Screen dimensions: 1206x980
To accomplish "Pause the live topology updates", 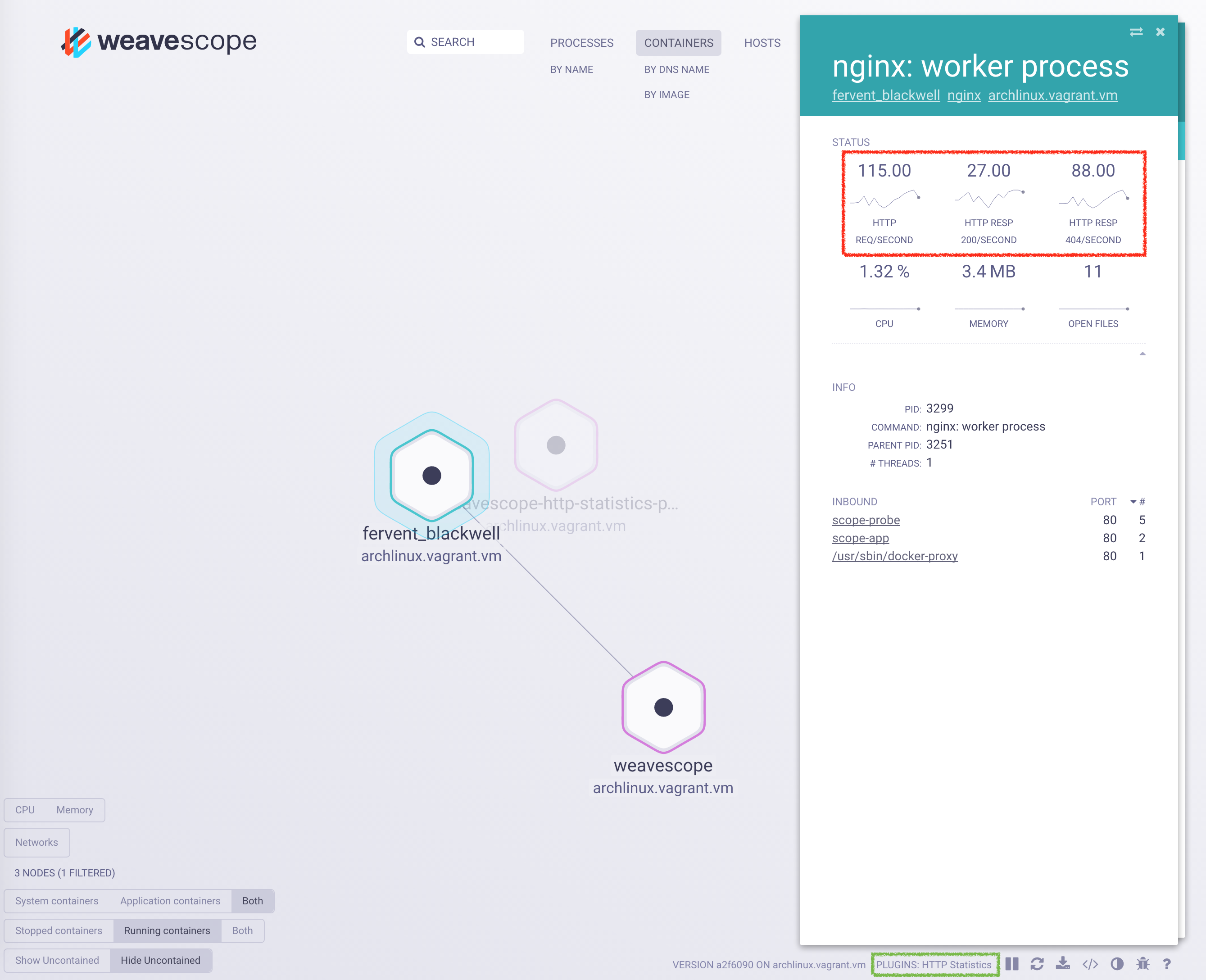I will click(x=1012, y=964).
